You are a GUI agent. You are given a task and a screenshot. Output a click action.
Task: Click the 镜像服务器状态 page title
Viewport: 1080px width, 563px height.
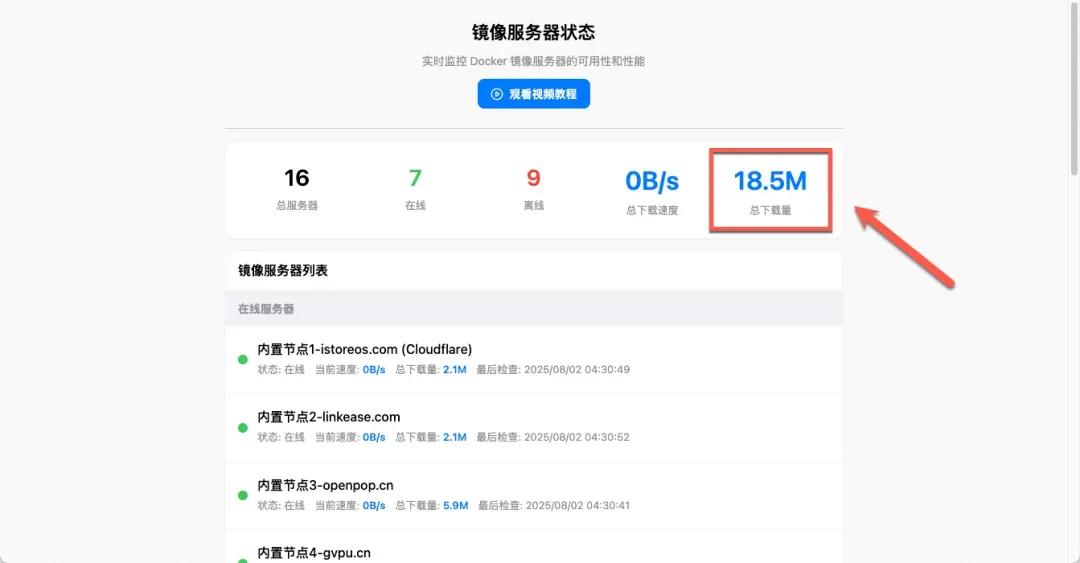(533, 32)
